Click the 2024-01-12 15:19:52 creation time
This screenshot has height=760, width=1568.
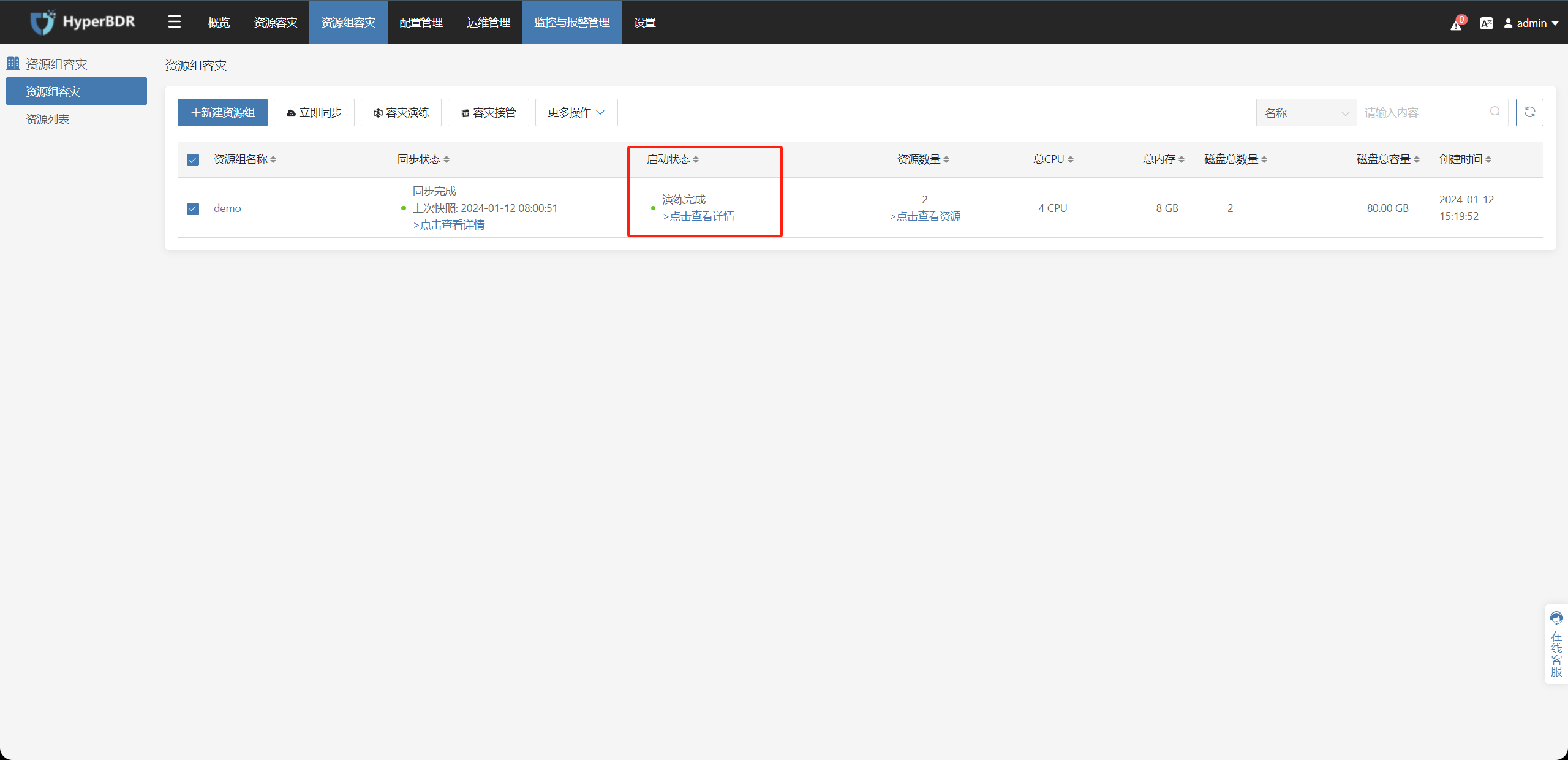click(x=1467, y=208)
